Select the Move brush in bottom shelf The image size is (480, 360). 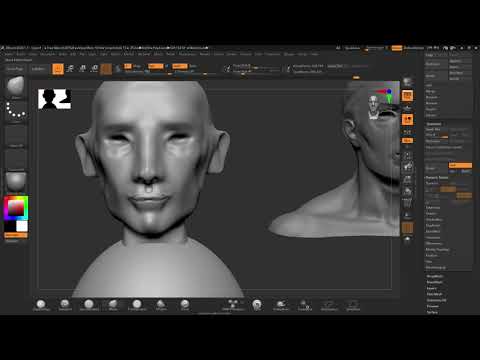point(113,305)
